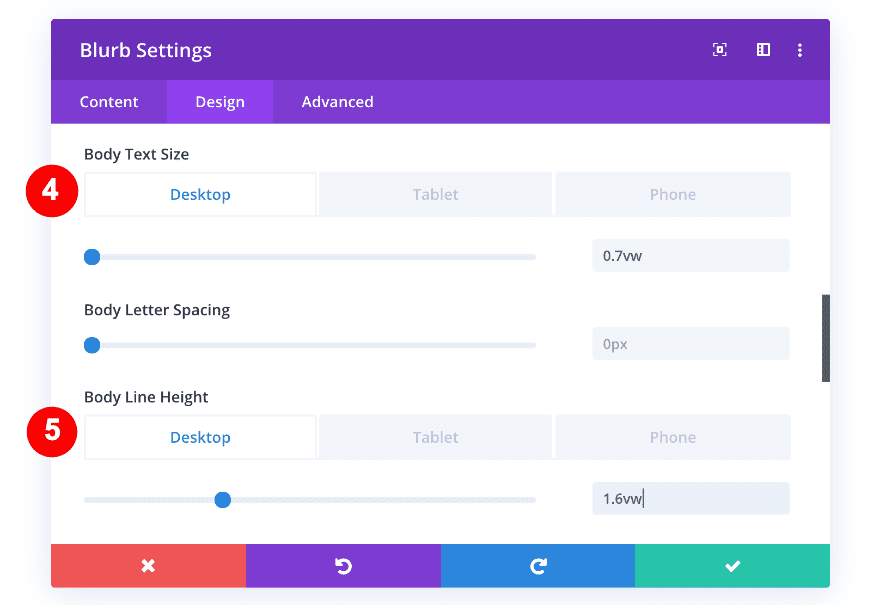Screen dimensions: 880x605
Task: Open the Content tab
Action: pyautogui.click(x=109, y=101)
